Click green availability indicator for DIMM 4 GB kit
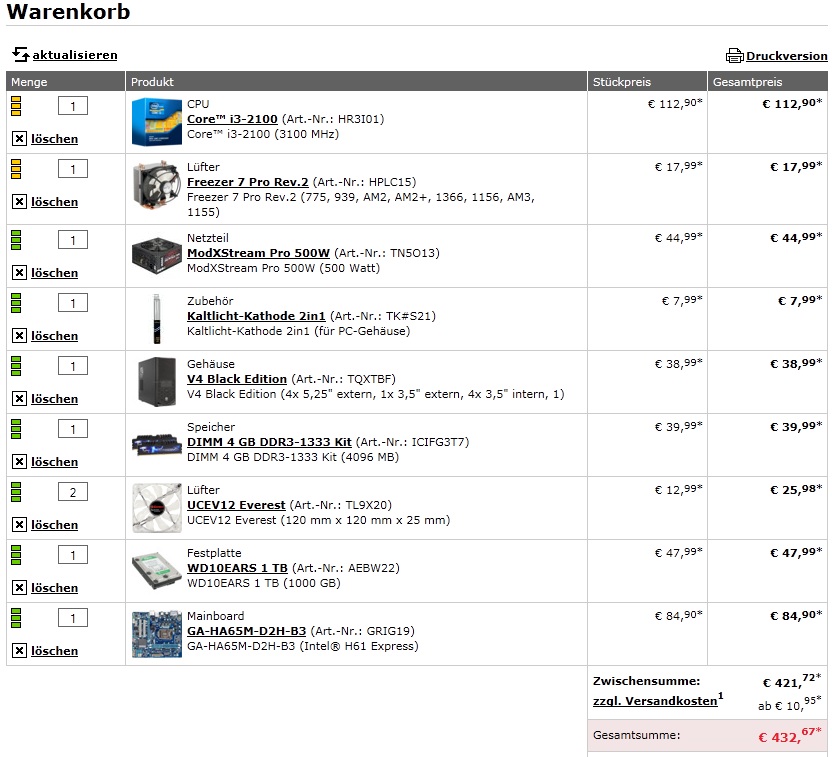832x757 pixels. [x=16, y=429]
